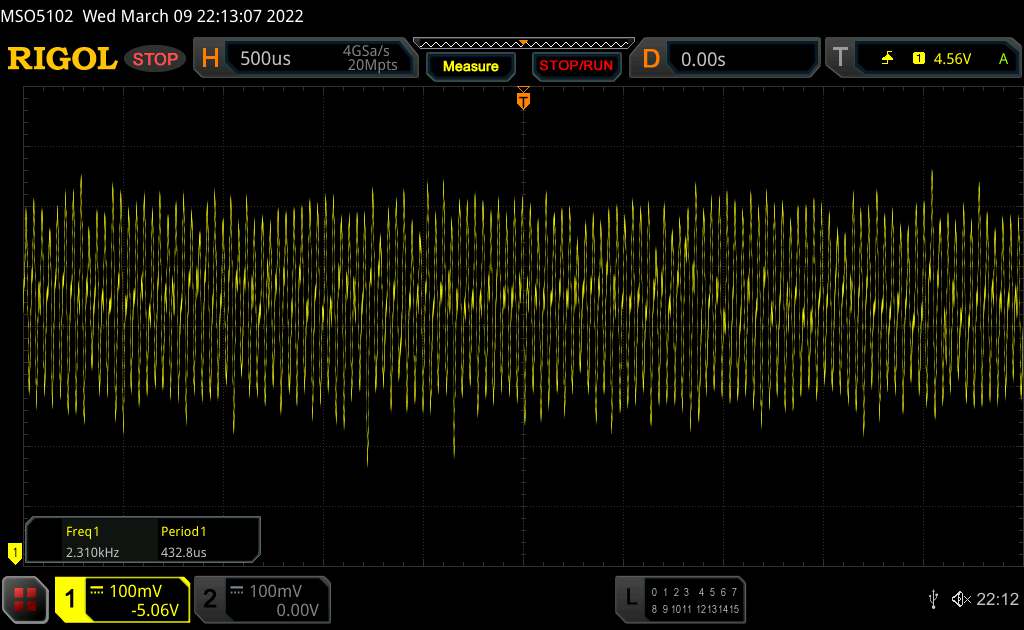This screenshot has width=1024, height=630.
Task: Select the Period1 measurement readout
Action: coord(184,541)
